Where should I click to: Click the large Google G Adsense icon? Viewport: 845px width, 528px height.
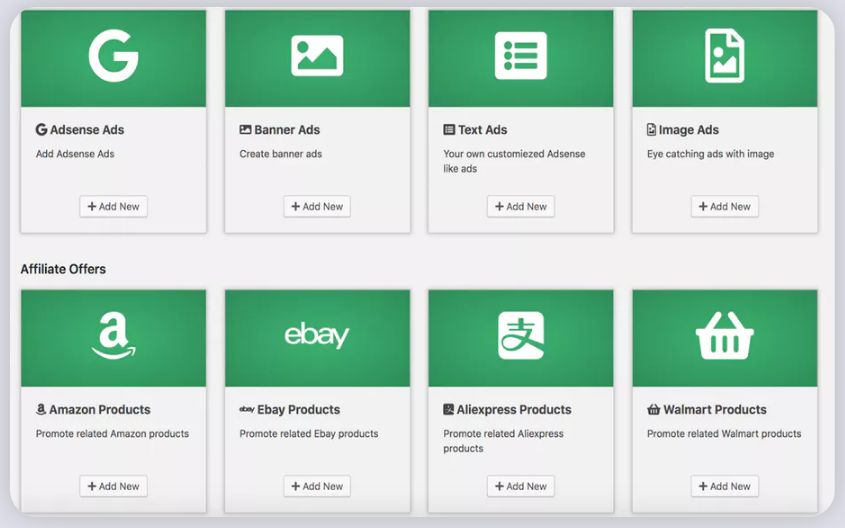tap(114, 55)
